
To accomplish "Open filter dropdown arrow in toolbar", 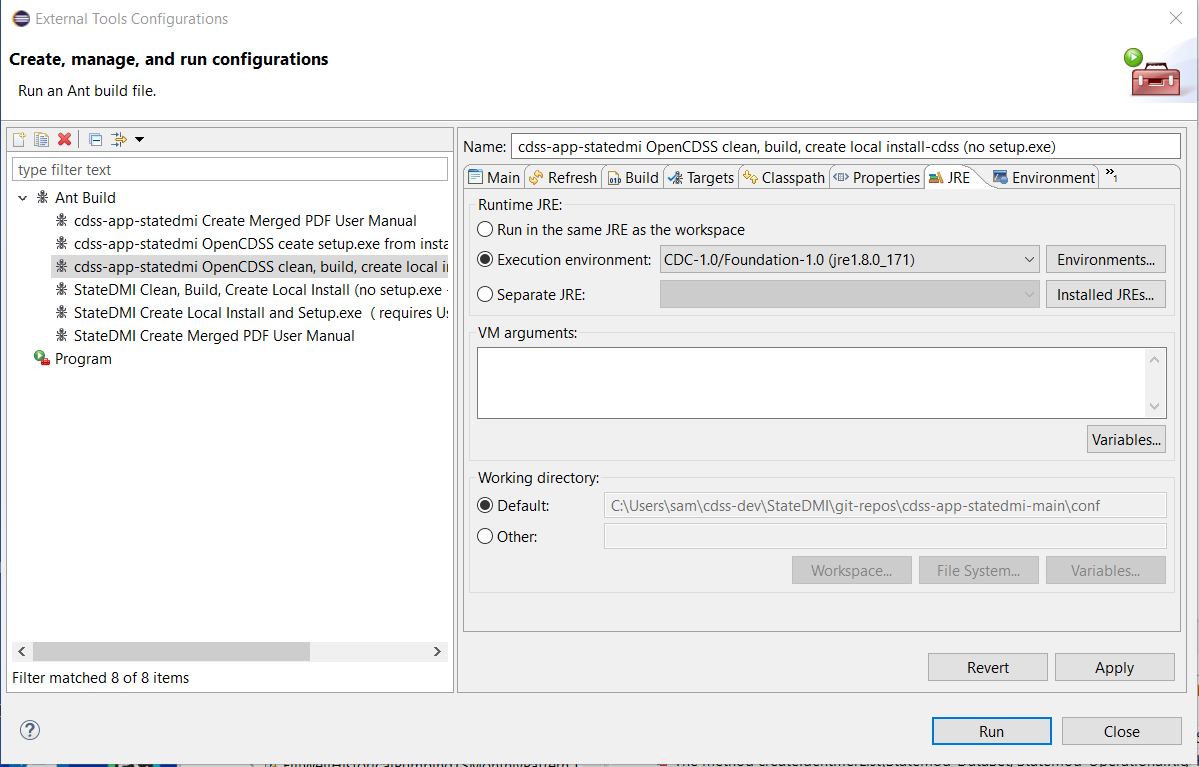I will click(x=139, y=139).
